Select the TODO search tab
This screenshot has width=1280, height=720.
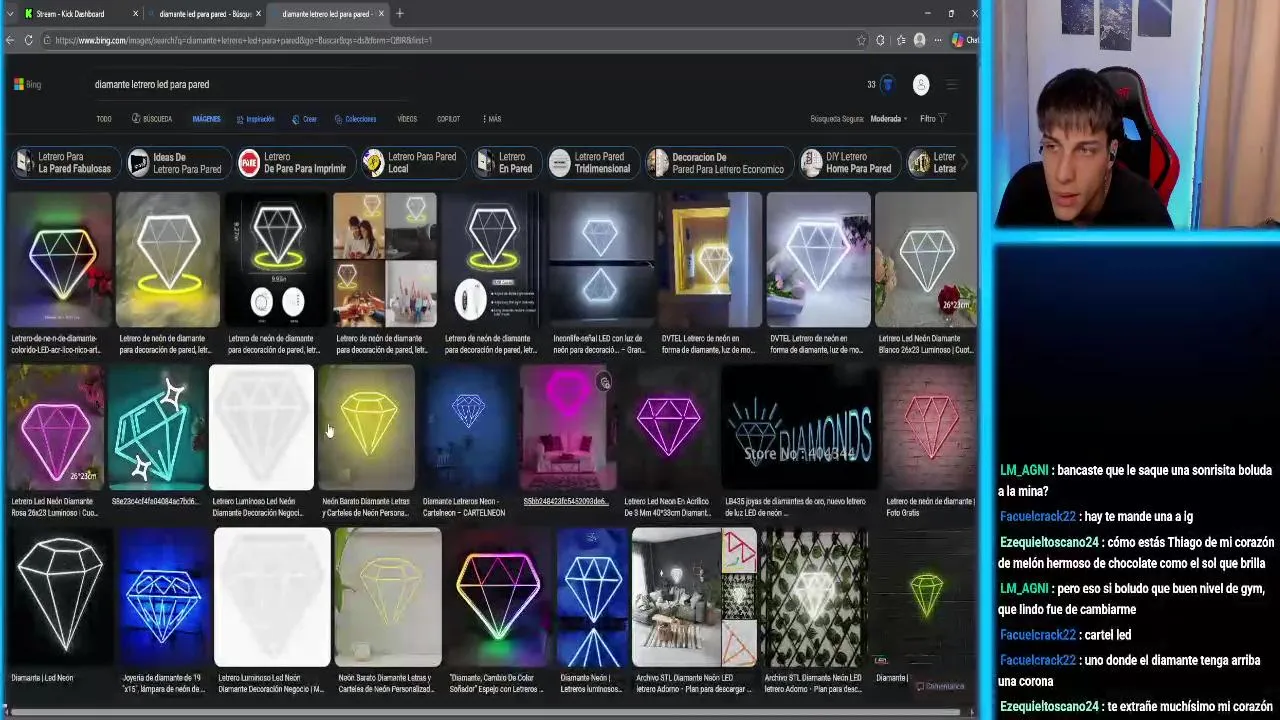click(104, 119)
